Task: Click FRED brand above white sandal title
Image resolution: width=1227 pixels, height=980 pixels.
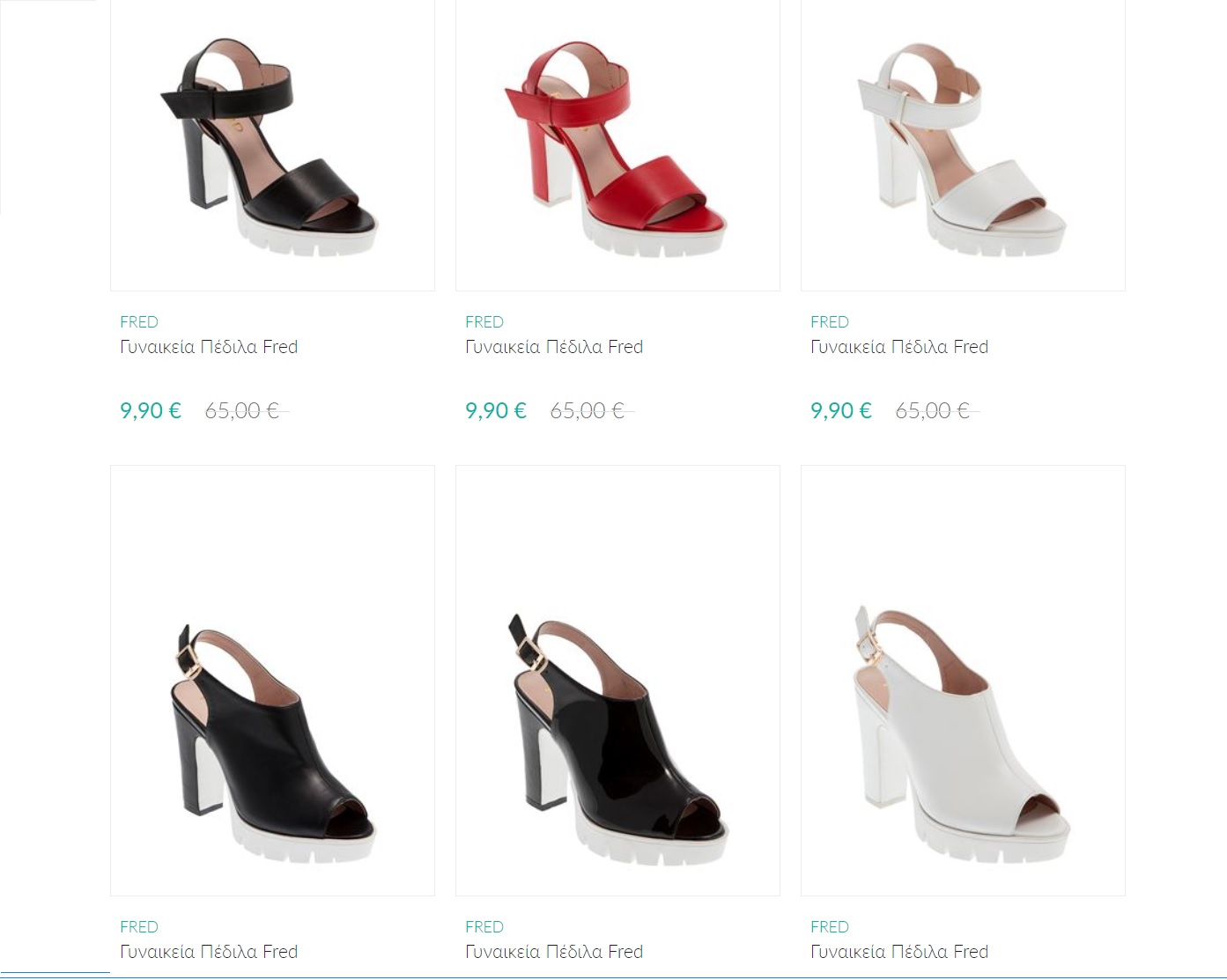Action: coord(830,322)
